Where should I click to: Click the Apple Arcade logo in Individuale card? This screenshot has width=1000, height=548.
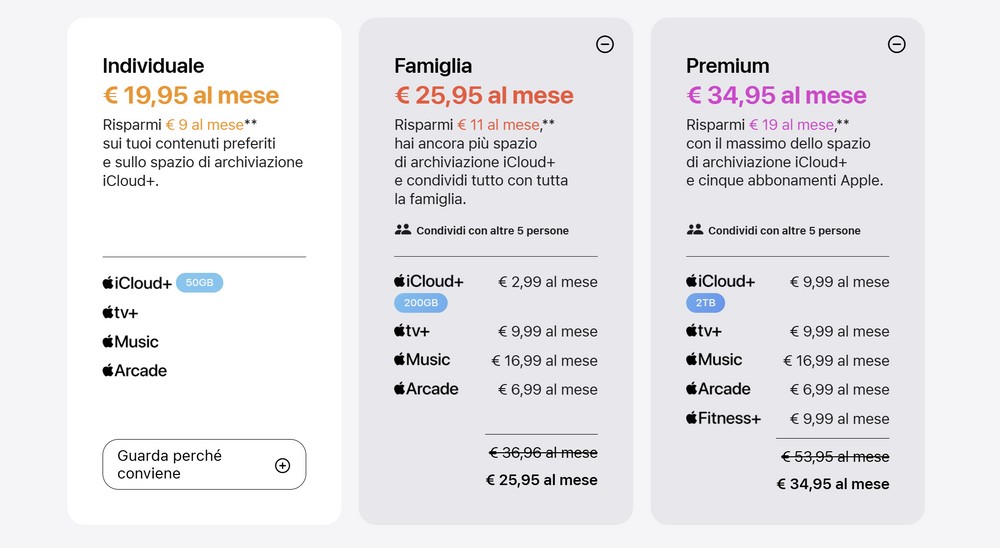[134, 371]
